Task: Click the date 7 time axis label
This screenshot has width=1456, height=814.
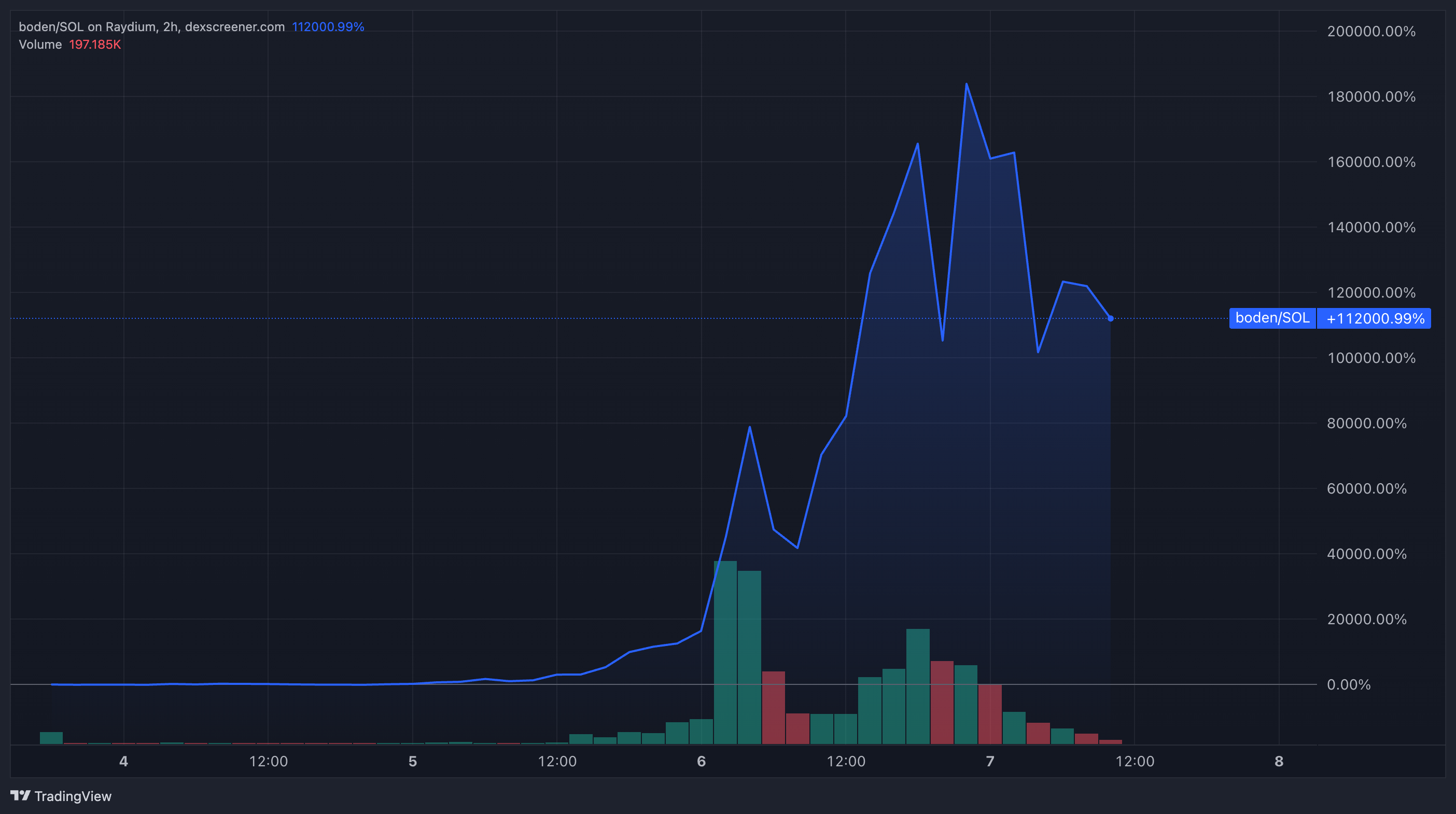Action: pos(990,762)
